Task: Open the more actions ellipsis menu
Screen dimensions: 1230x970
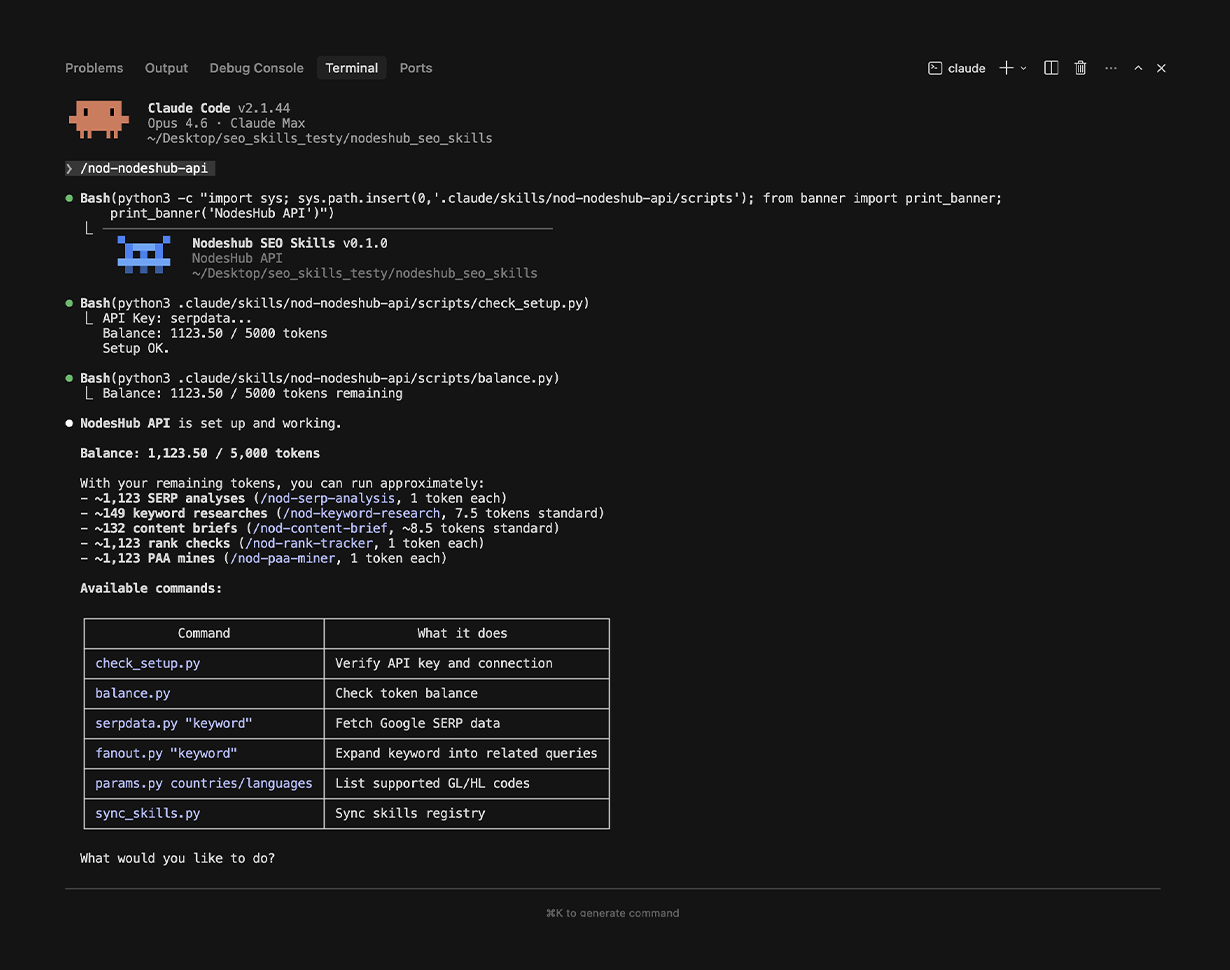Action: click(x=1111, y=68)
